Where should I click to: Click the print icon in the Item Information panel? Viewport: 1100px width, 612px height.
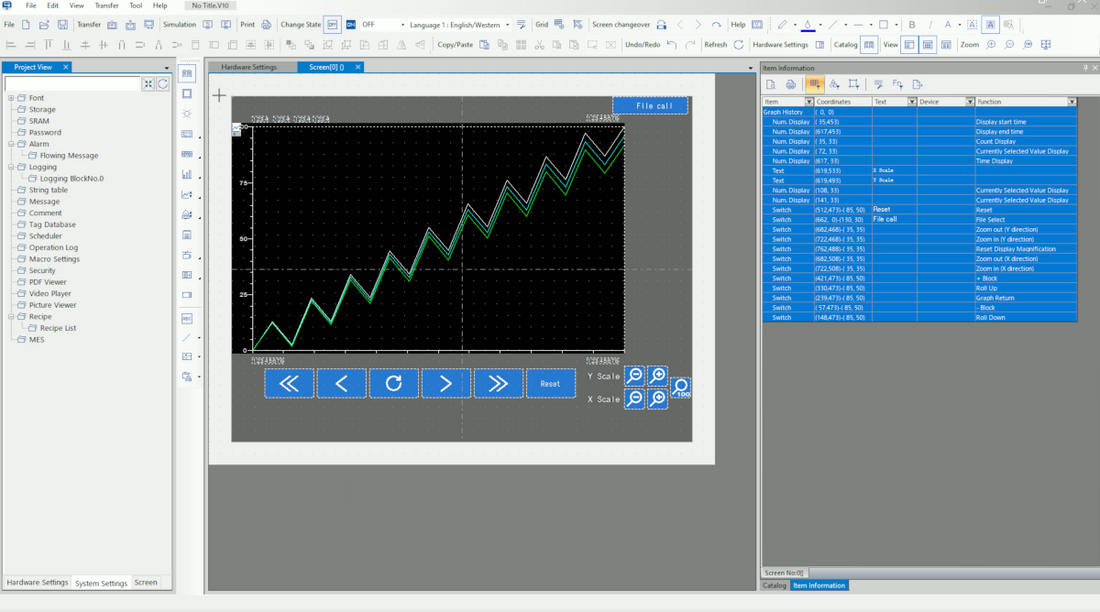tap(790, 84)
